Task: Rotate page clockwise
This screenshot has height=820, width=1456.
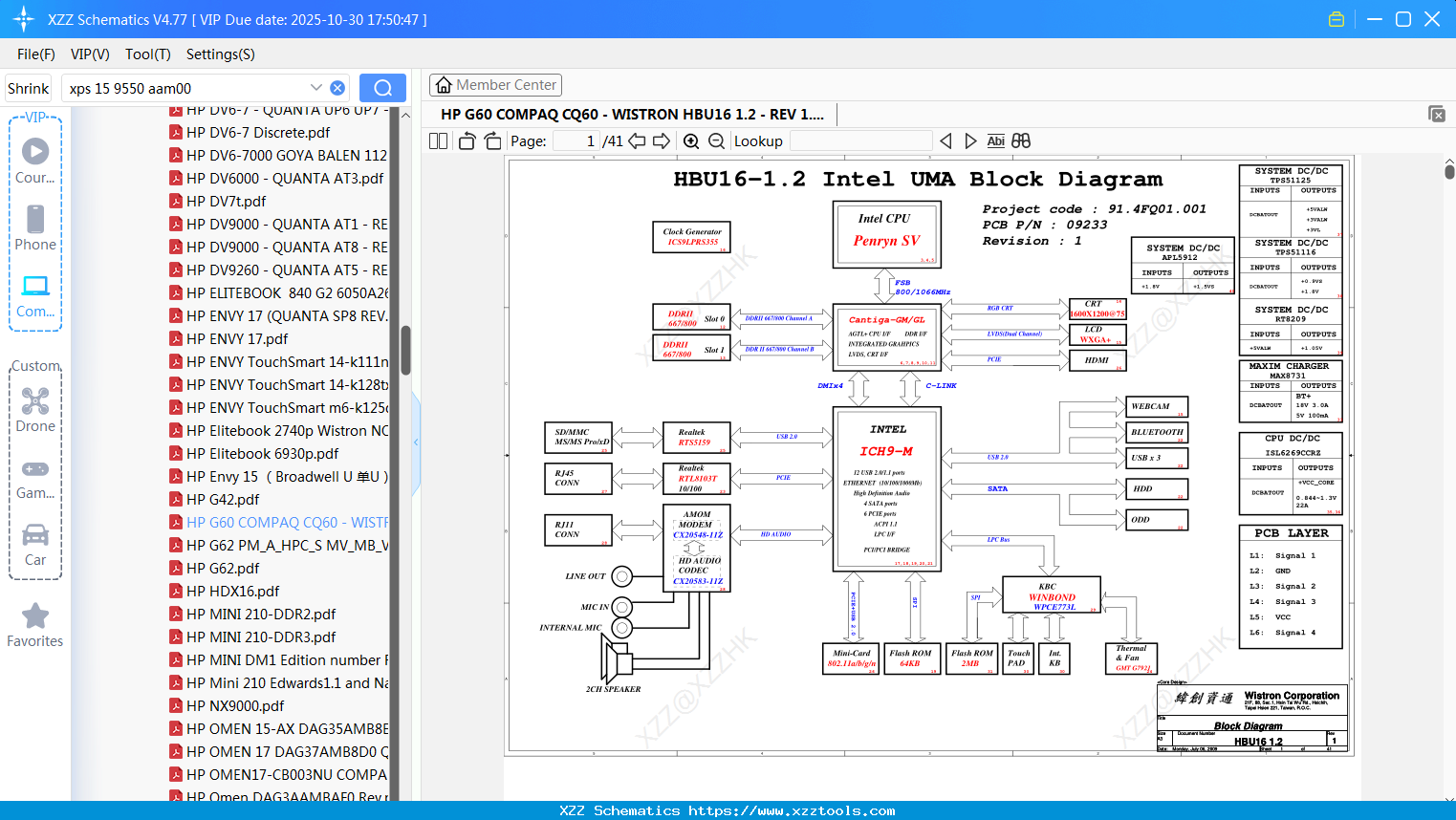Action: [492, 140]
